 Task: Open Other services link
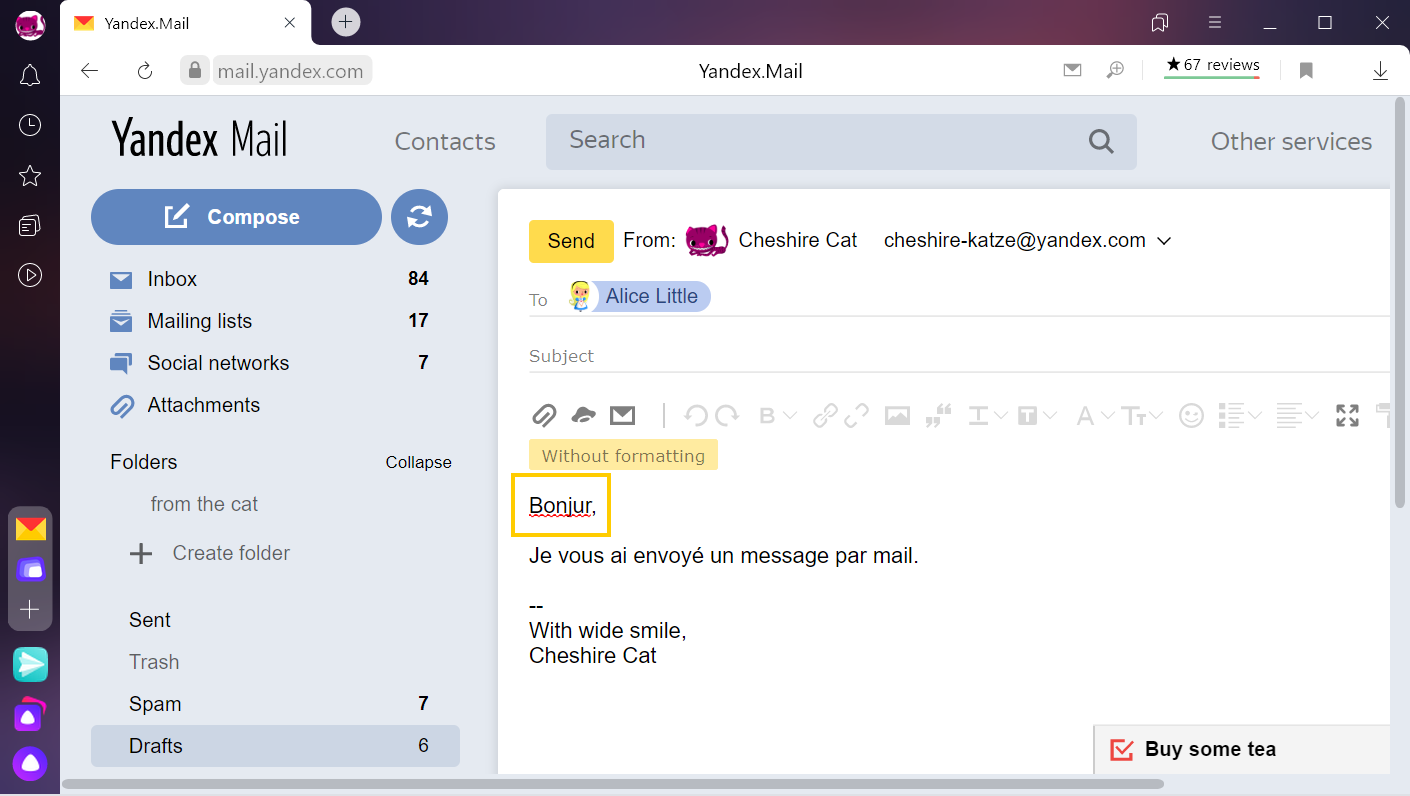1291,141
